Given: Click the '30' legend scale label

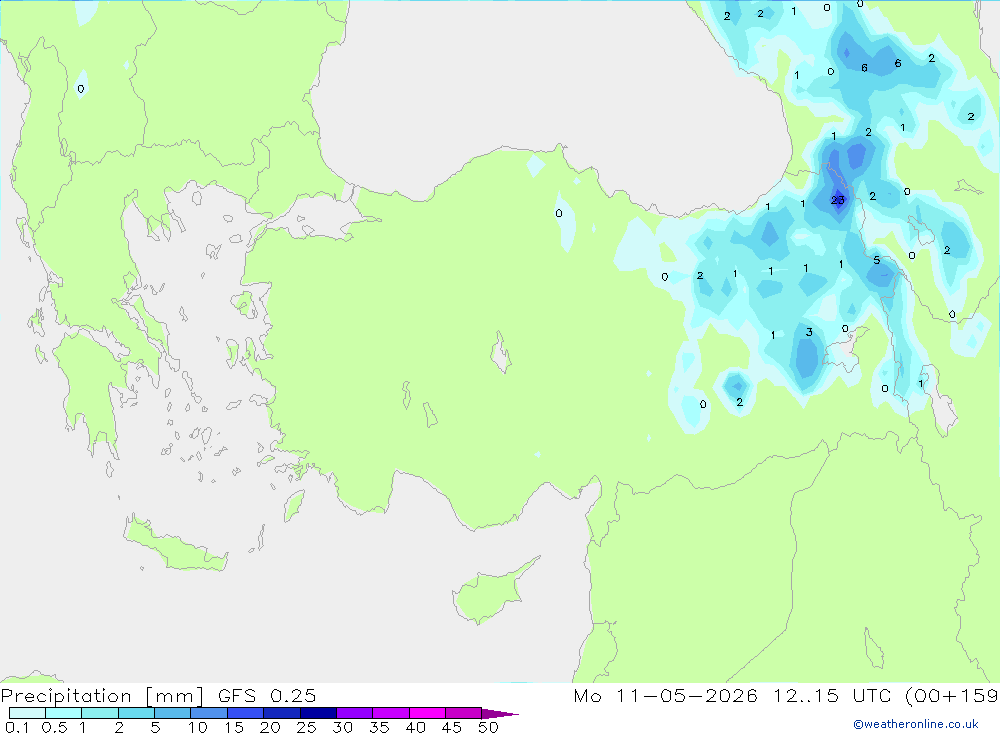Looking at the screenshot, I should click(343, 727).
